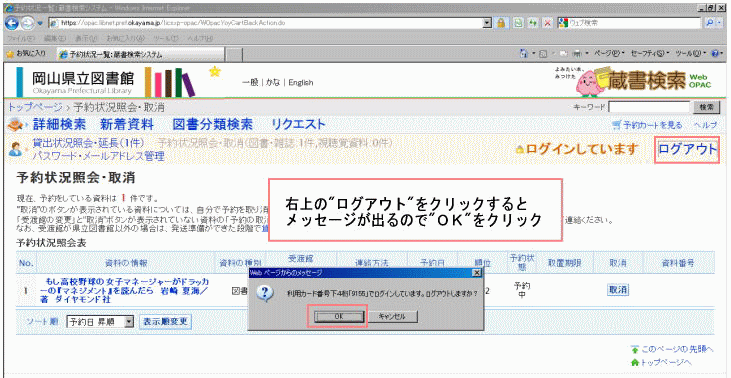Open a new blank tab
This screenshot has width=731, height=378.
pyautogui.click(x=234, y=54)
